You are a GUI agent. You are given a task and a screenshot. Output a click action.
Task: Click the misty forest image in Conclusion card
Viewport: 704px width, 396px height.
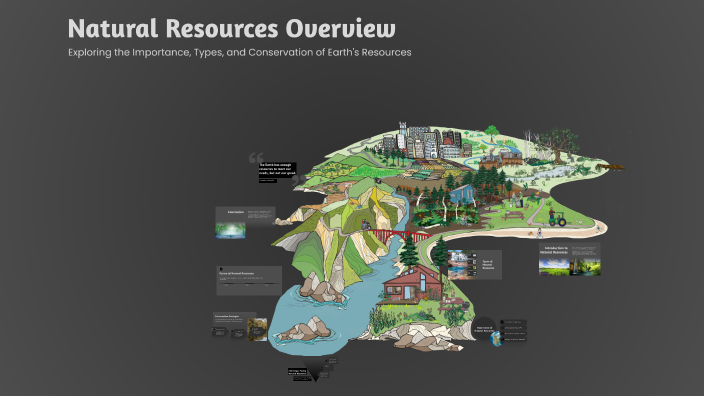coord(230,230)
